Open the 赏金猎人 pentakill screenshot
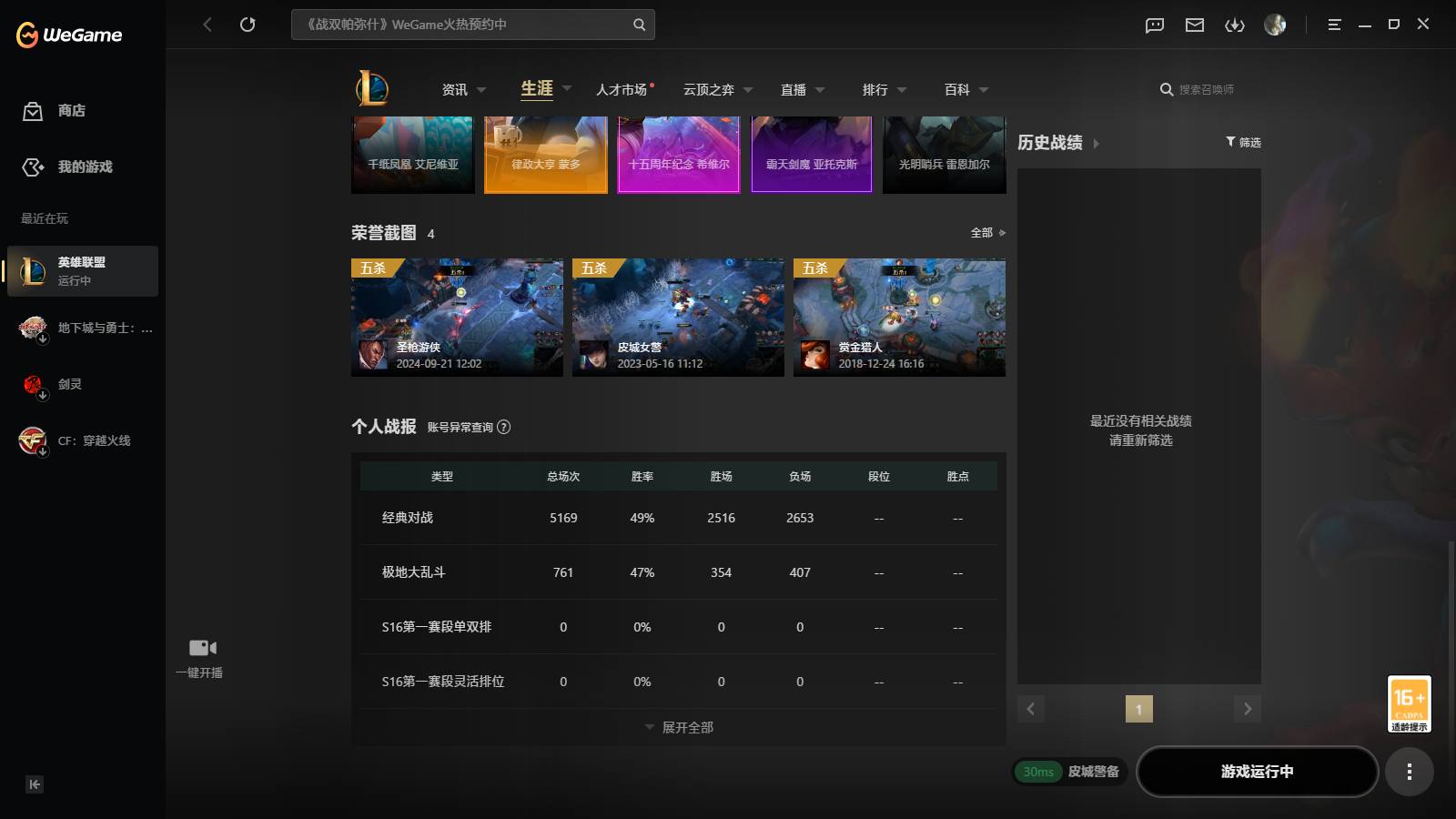The image size is (1456, 819). point(899,318)
